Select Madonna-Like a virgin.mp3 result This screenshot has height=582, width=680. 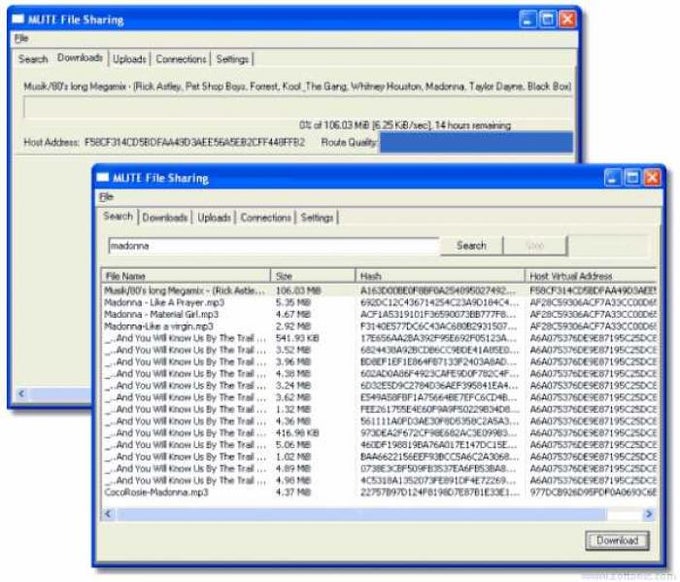(x=379, y=326)
